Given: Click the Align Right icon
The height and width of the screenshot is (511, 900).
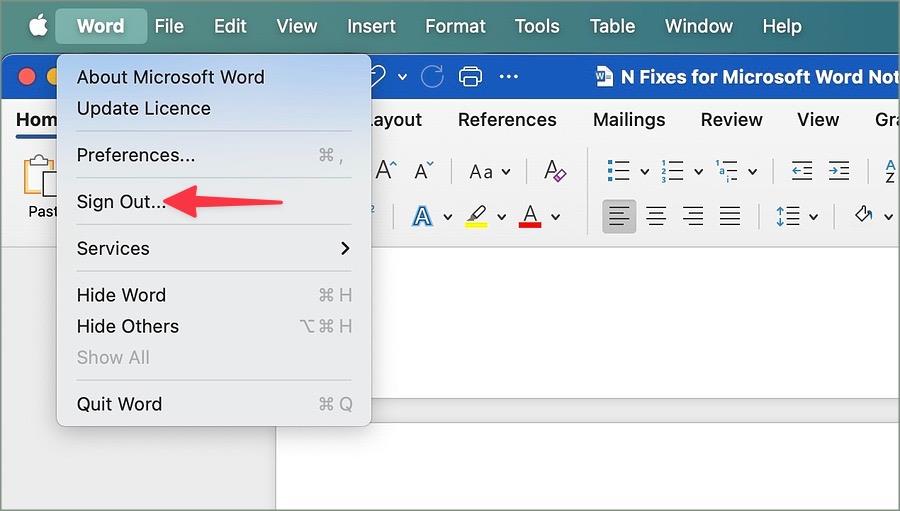Looking at the screenshot, I should [x=693, y=216].
